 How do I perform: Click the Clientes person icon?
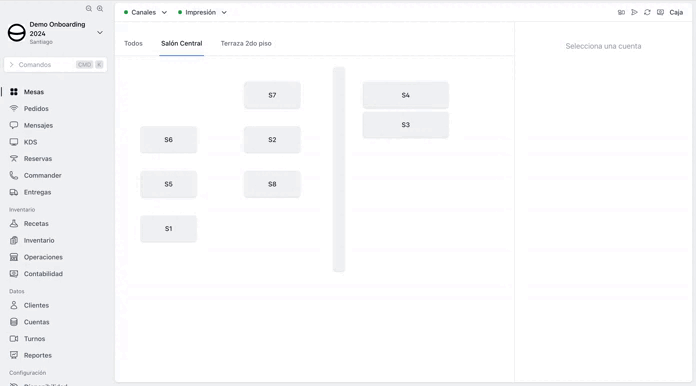point(14,305)
